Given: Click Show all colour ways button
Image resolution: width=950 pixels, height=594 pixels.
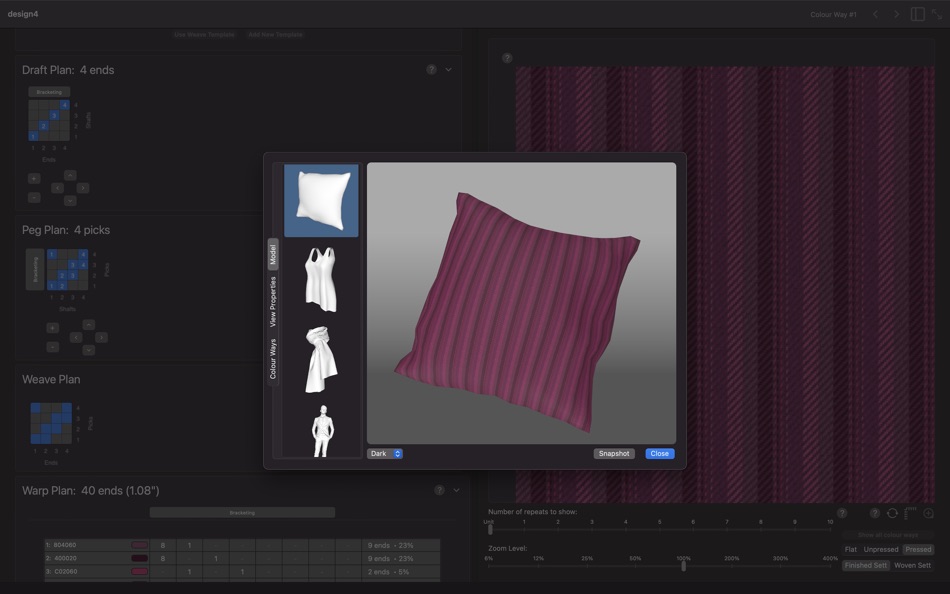Looking at the screenshot, I should click(x=888, y=535).
